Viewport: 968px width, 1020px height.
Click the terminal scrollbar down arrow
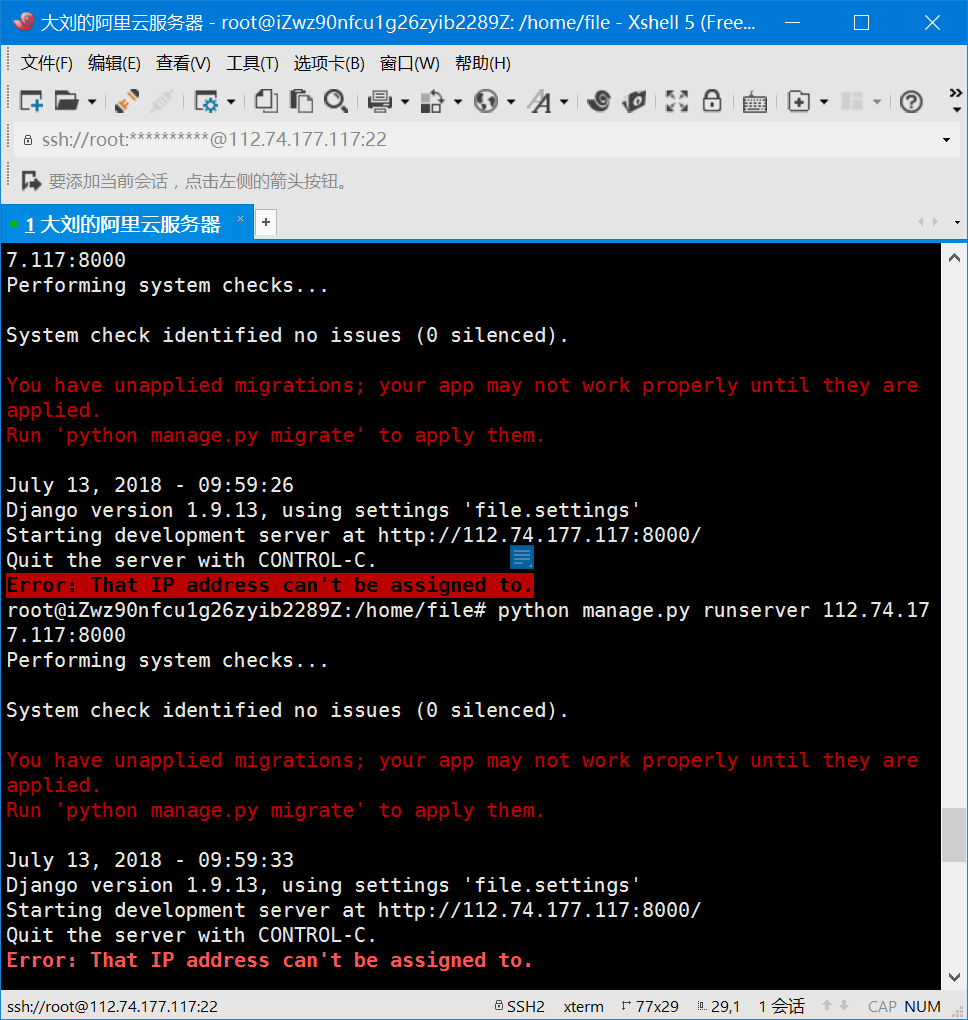click(x=954, y=977)
